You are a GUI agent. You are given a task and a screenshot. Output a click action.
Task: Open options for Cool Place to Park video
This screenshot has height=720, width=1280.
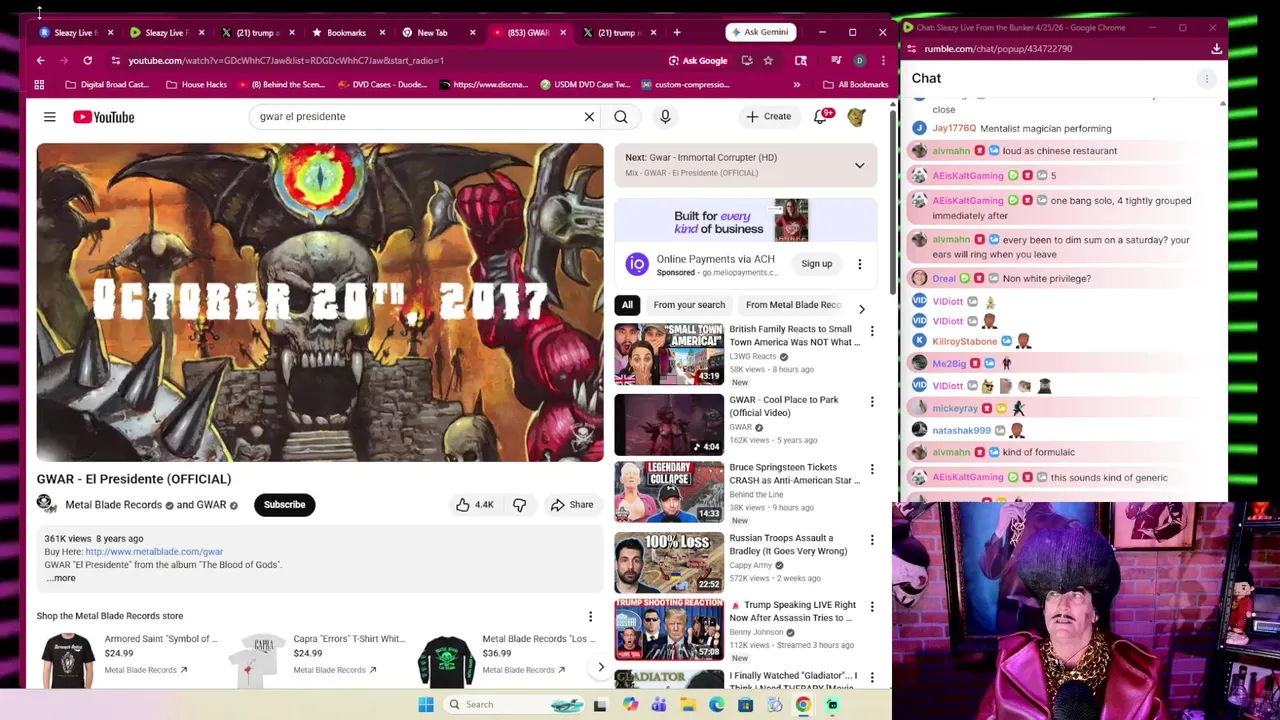871,402
